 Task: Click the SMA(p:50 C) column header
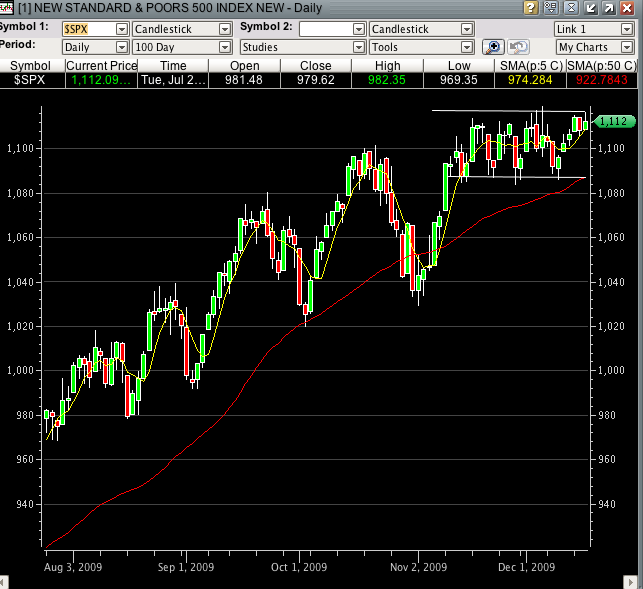click(x=604, y=65)
